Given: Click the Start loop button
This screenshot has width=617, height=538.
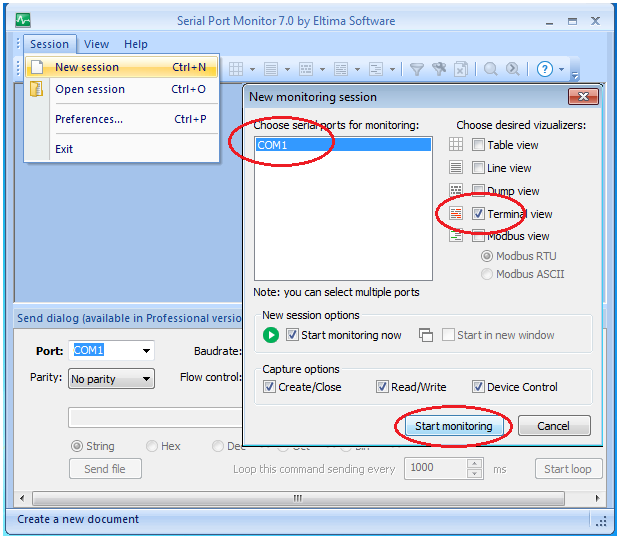Looking at the screenshot, I should [x=568, y=469].
